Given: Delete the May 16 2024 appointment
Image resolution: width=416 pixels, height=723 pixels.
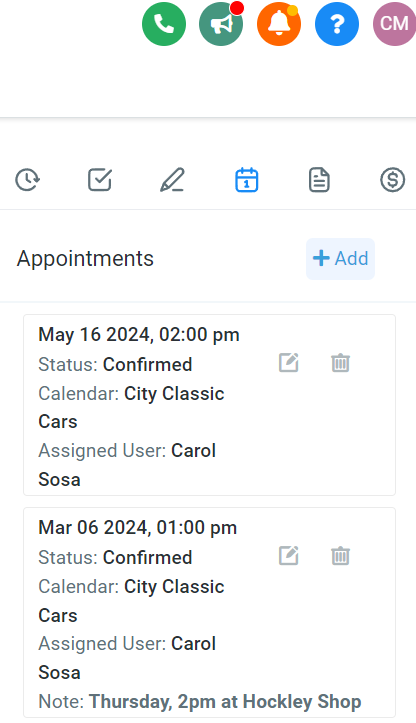Looking at the screenshot, I should [340, 363].
